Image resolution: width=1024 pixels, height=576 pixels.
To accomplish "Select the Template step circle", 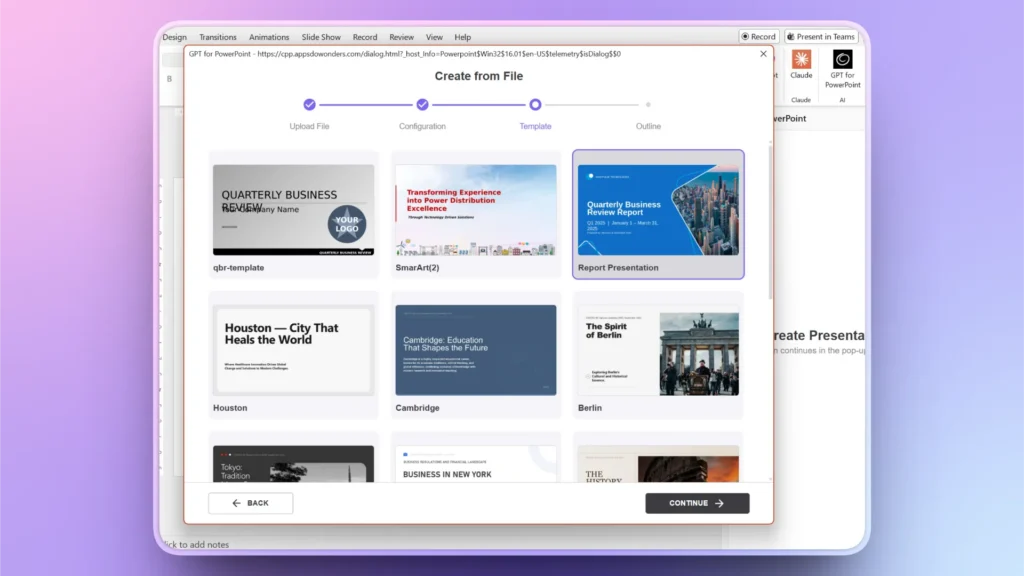I will (x=535, y=104).
